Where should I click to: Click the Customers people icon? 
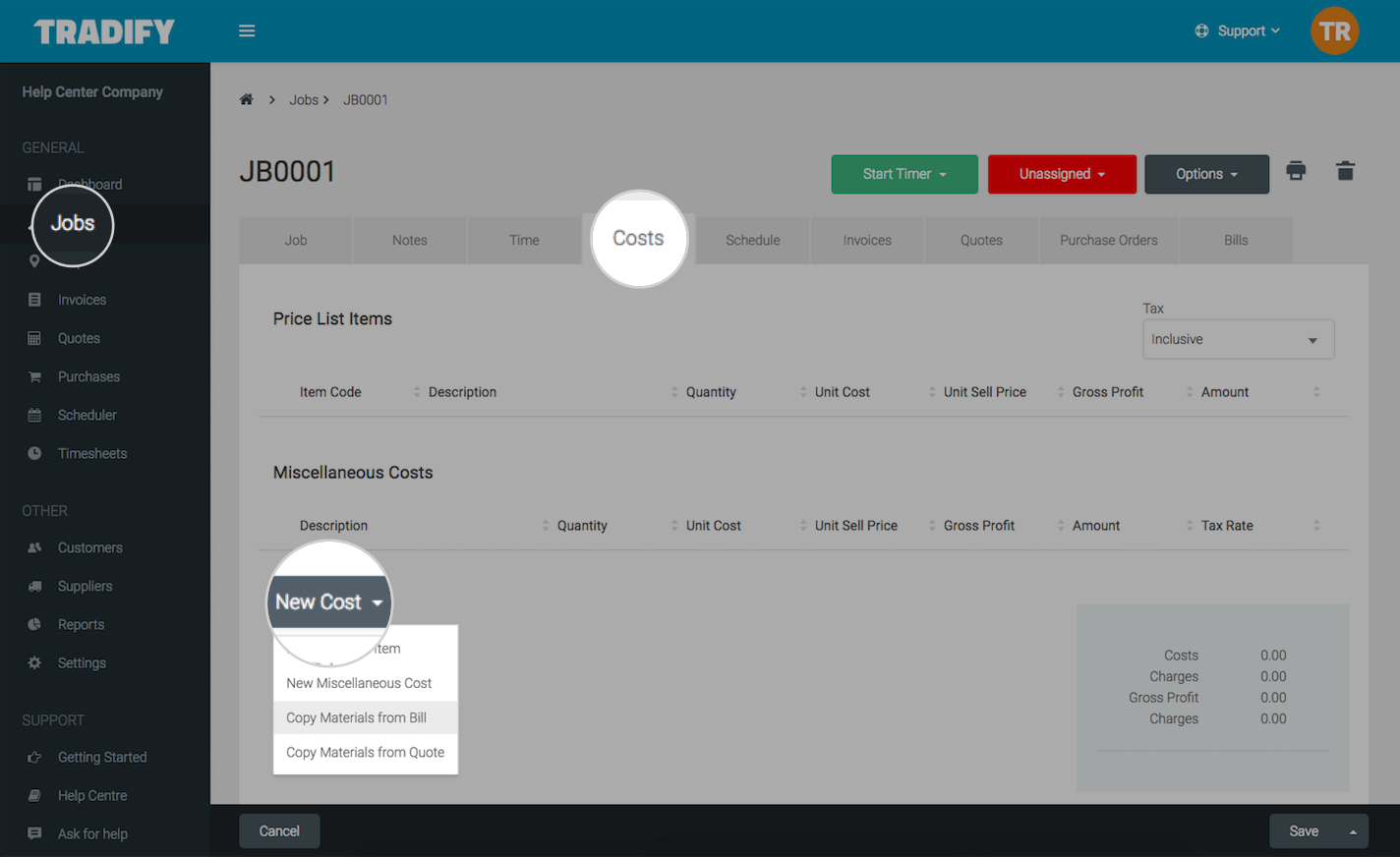[34, 547]
